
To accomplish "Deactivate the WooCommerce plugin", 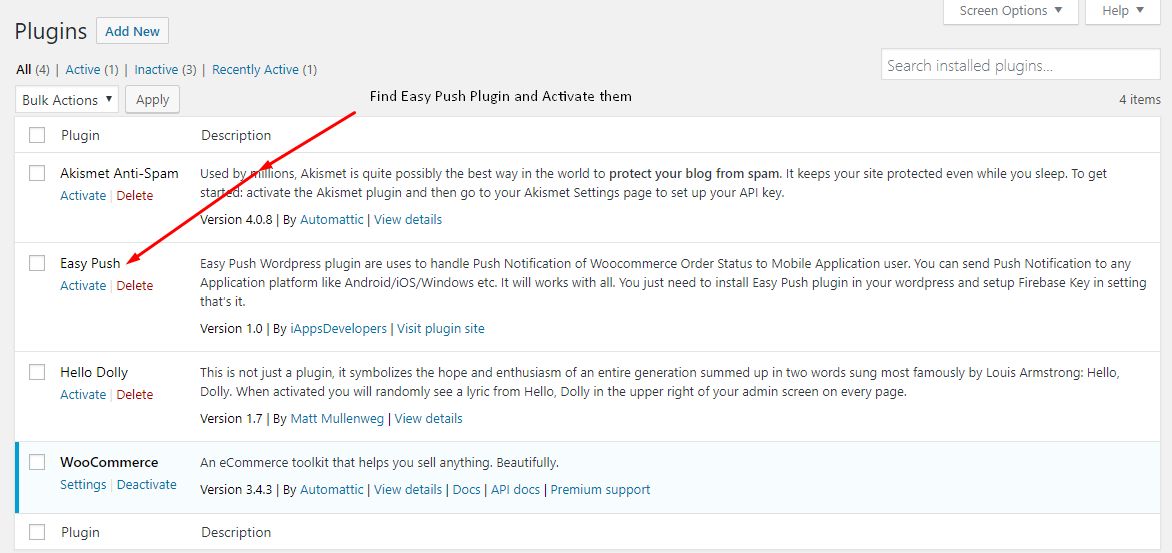I will click(x=146, y=484).
